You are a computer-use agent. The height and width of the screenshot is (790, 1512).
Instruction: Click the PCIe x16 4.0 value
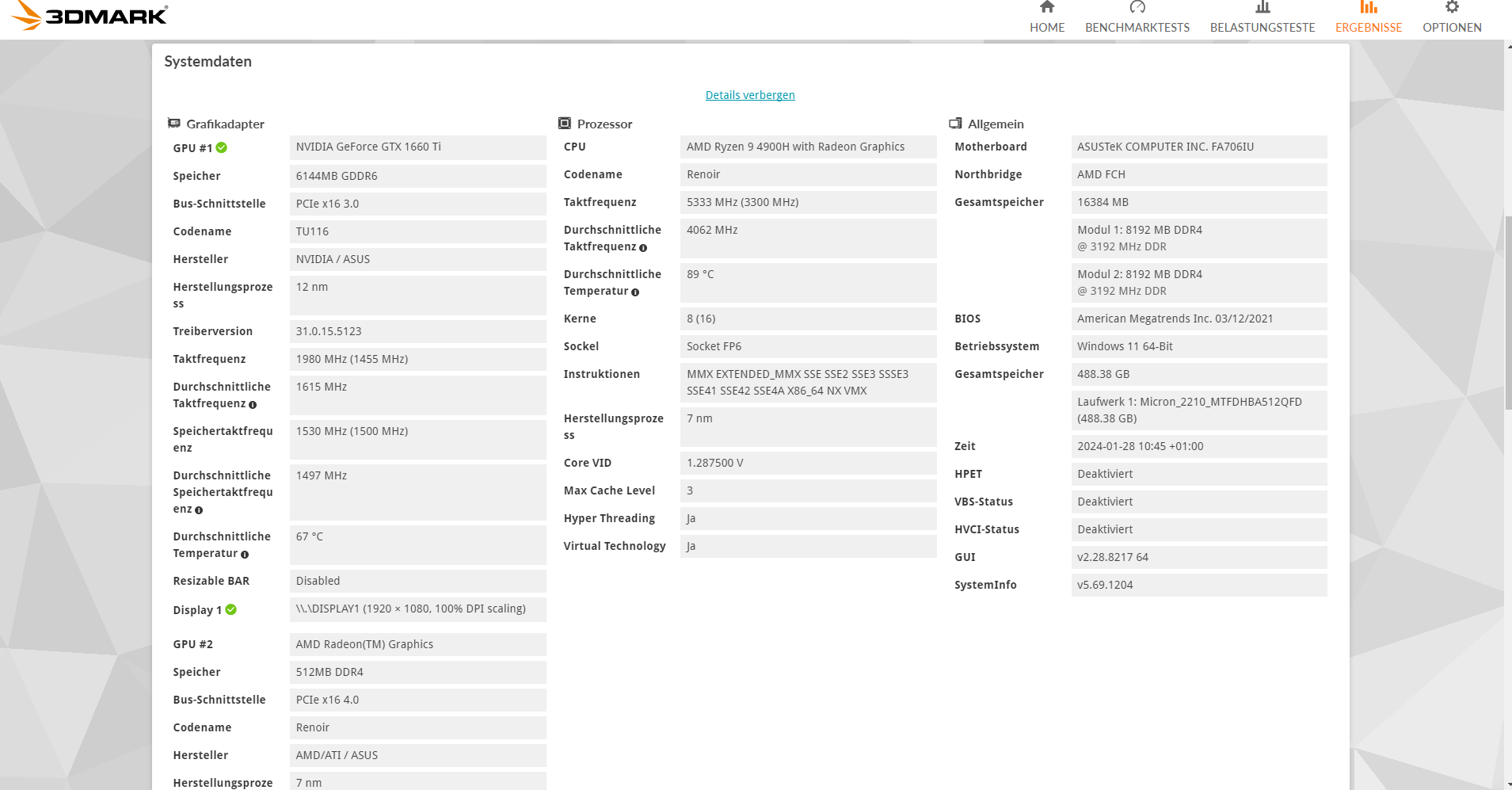(417, 700)
